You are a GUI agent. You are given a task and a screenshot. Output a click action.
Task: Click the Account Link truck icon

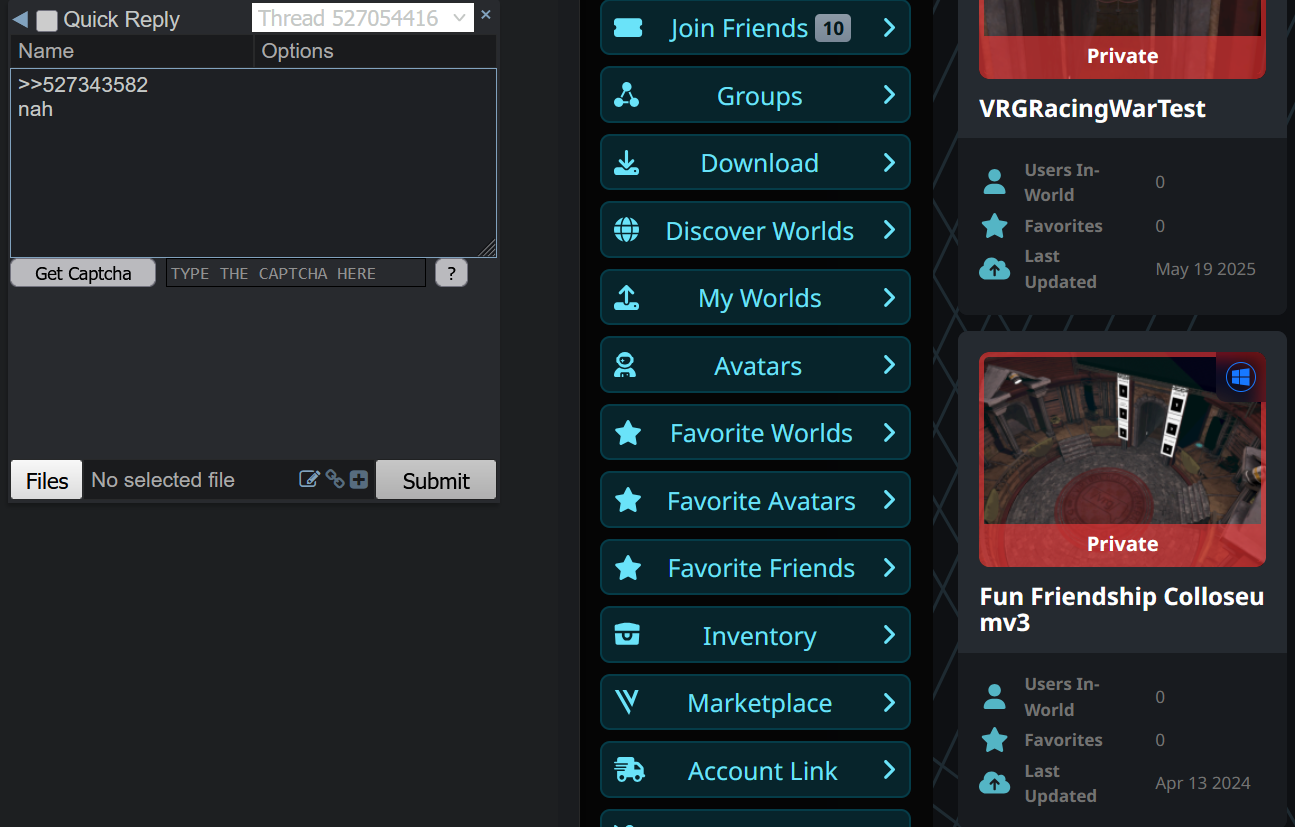[629, 770]
